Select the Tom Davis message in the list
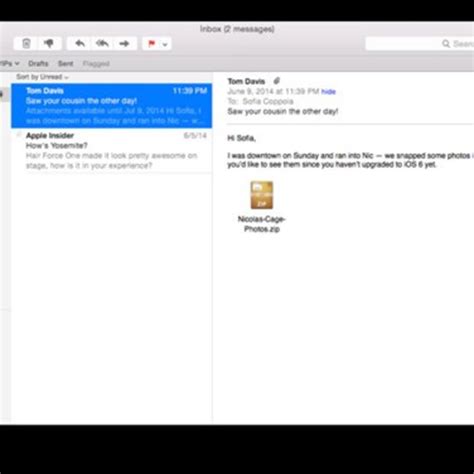The image size is (474, 474). (x=111, y=106)
